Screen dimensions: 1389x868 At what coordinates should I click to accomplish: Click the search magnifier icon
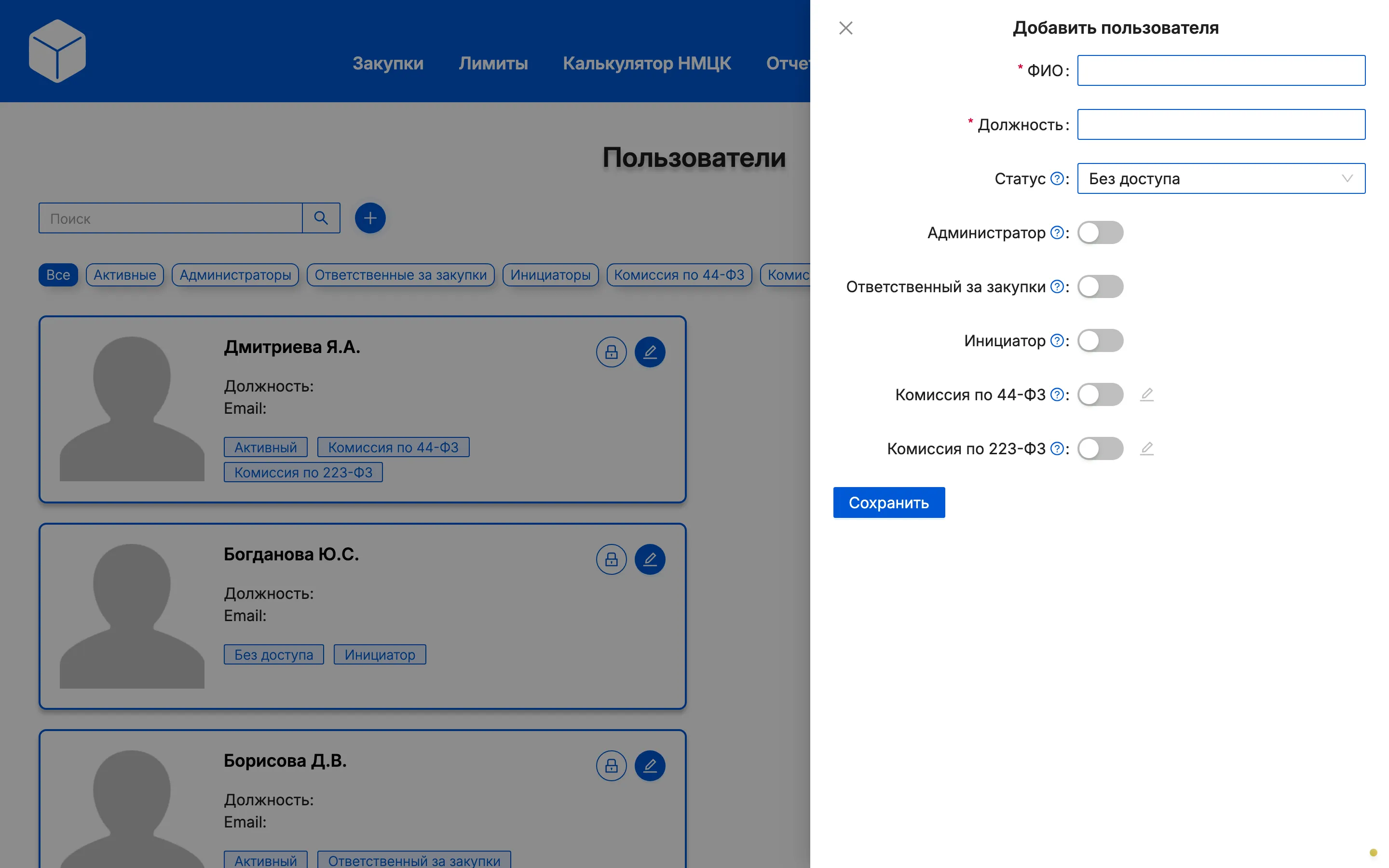click(x=321, y=218)
